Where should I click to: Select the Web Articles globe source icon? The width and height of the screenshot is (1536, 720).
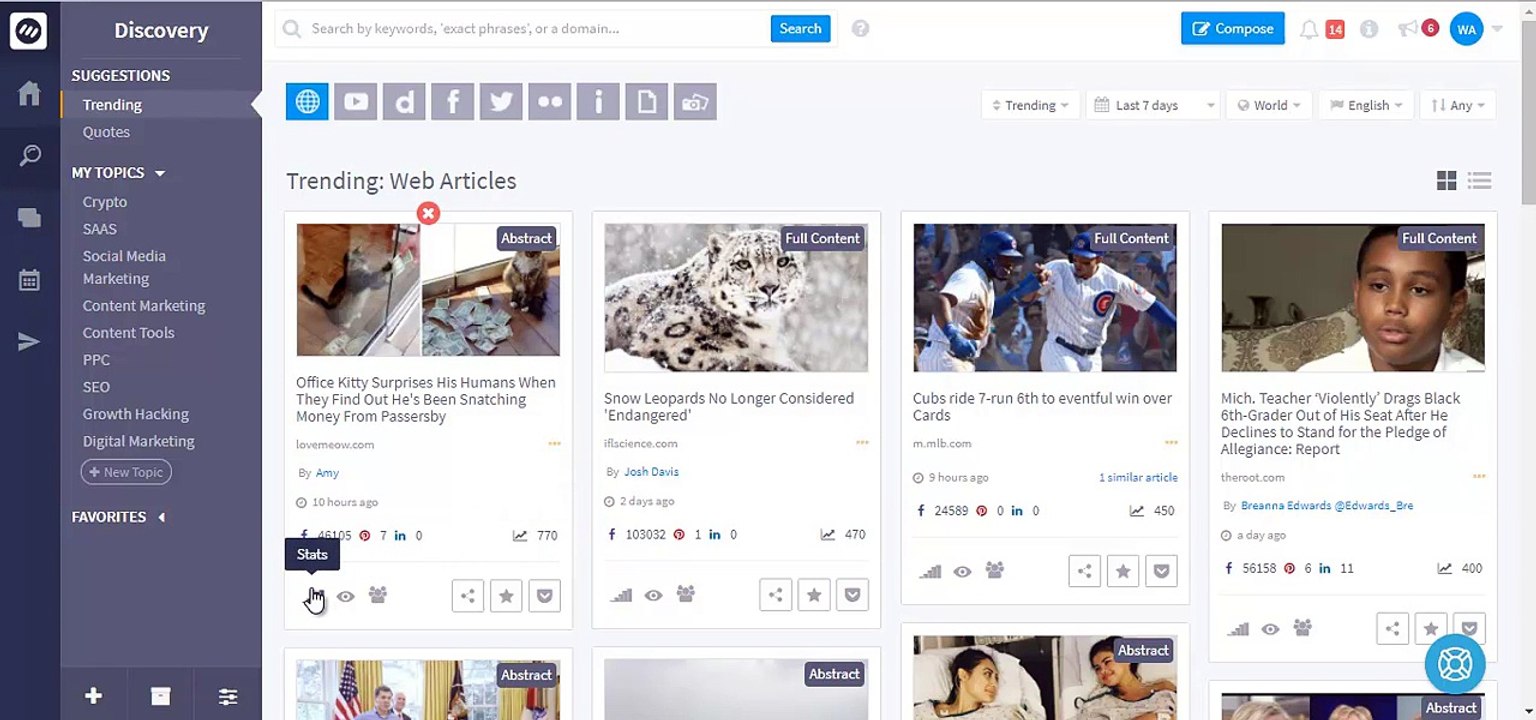point(307,102)
